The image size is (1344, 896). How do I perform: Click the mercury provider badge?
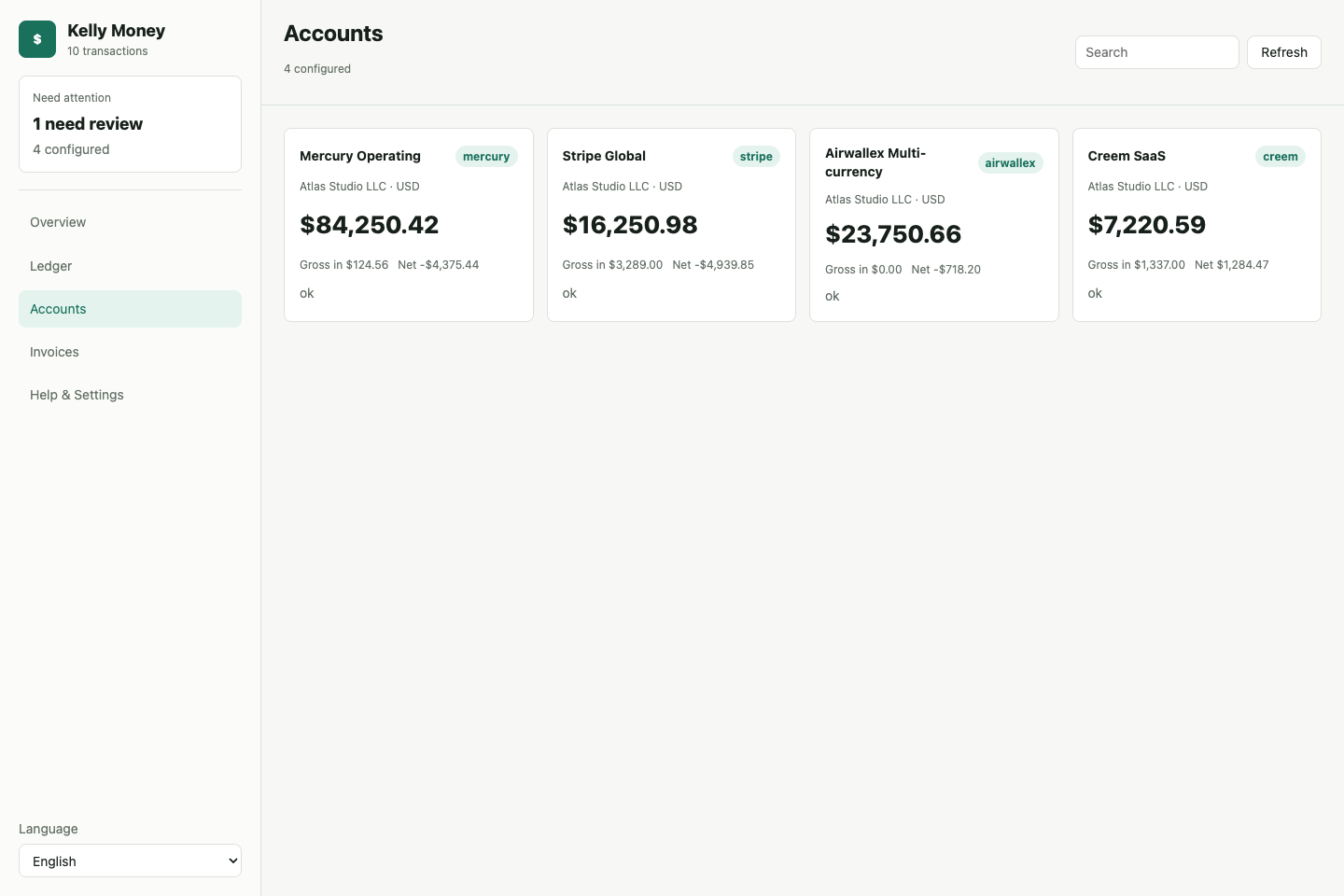[486, 157]
